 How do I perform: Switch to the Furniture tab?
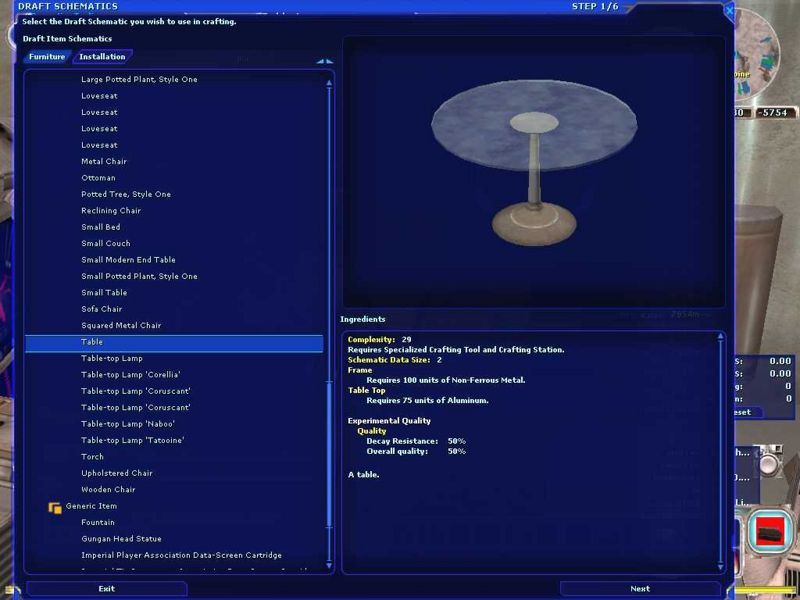[47, 57]
